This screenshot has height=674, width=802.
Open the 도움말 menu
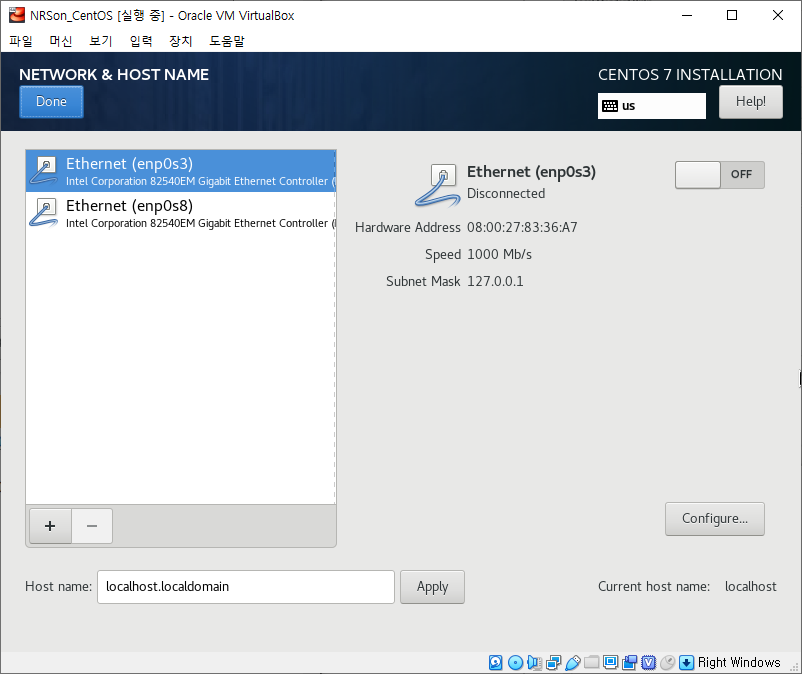(227, 41)
